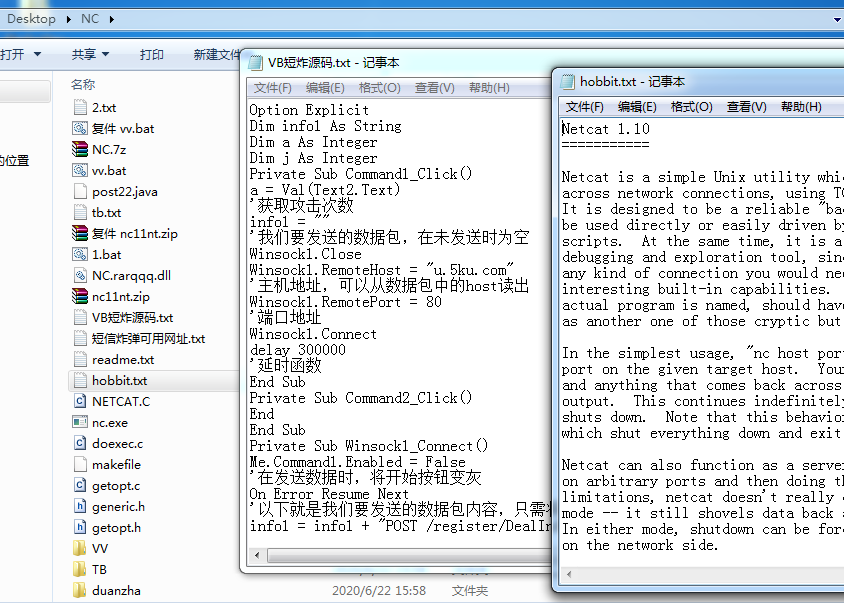Image resolution: width=844 pixels, height=603 pixels.
Task: Click NC in the address breadcrumb
Action: coord(90,19)
